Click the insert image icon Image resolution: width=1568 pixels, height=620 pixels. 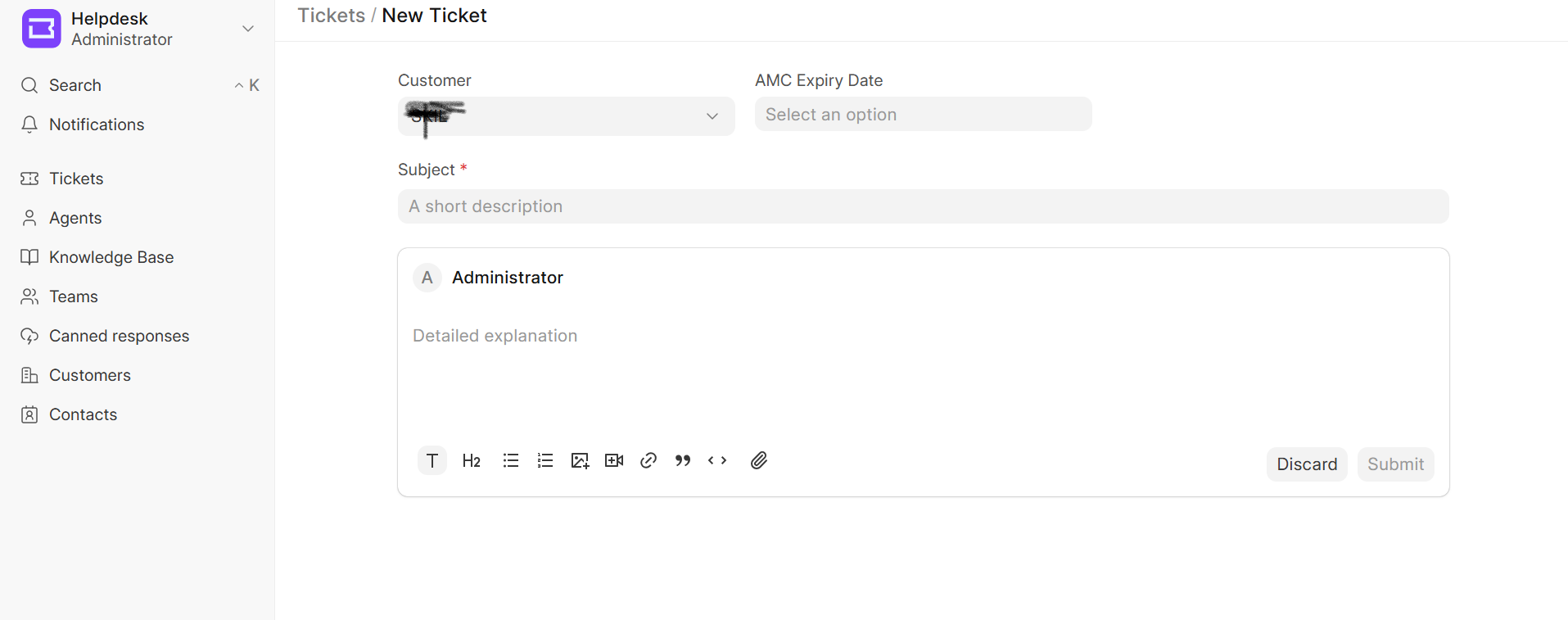(x=580, y=460)
